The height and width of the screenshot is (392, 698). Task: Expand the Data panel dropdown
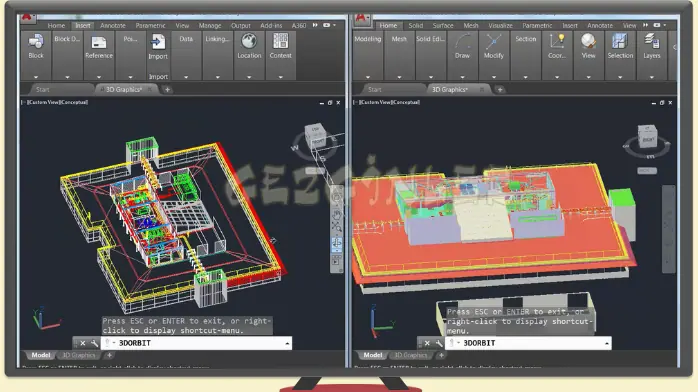(x=186, y=77)
